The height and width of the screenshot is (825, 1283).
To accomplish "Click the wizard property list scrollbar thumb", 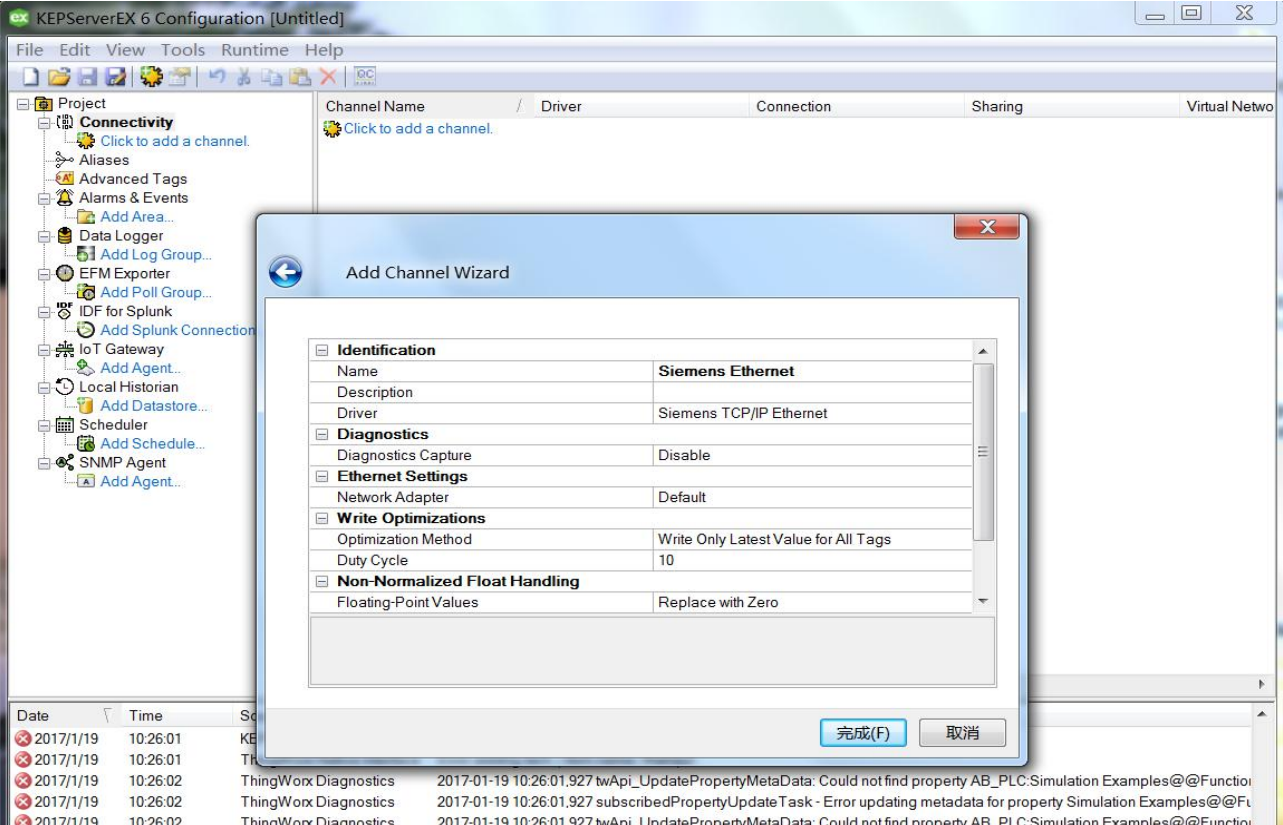I will click(983, 452).
